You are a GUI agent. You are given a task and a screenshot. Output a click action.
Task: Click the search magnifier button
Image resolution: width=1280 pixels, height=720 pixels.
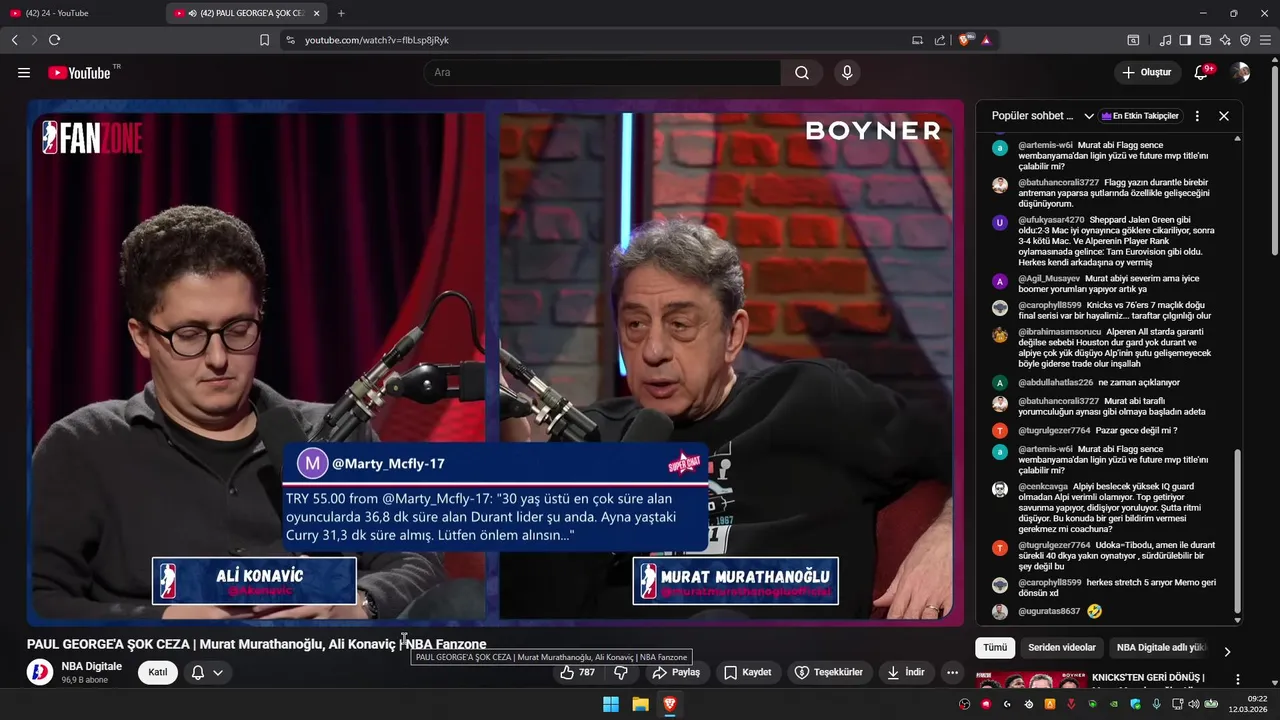coord(802,72)
